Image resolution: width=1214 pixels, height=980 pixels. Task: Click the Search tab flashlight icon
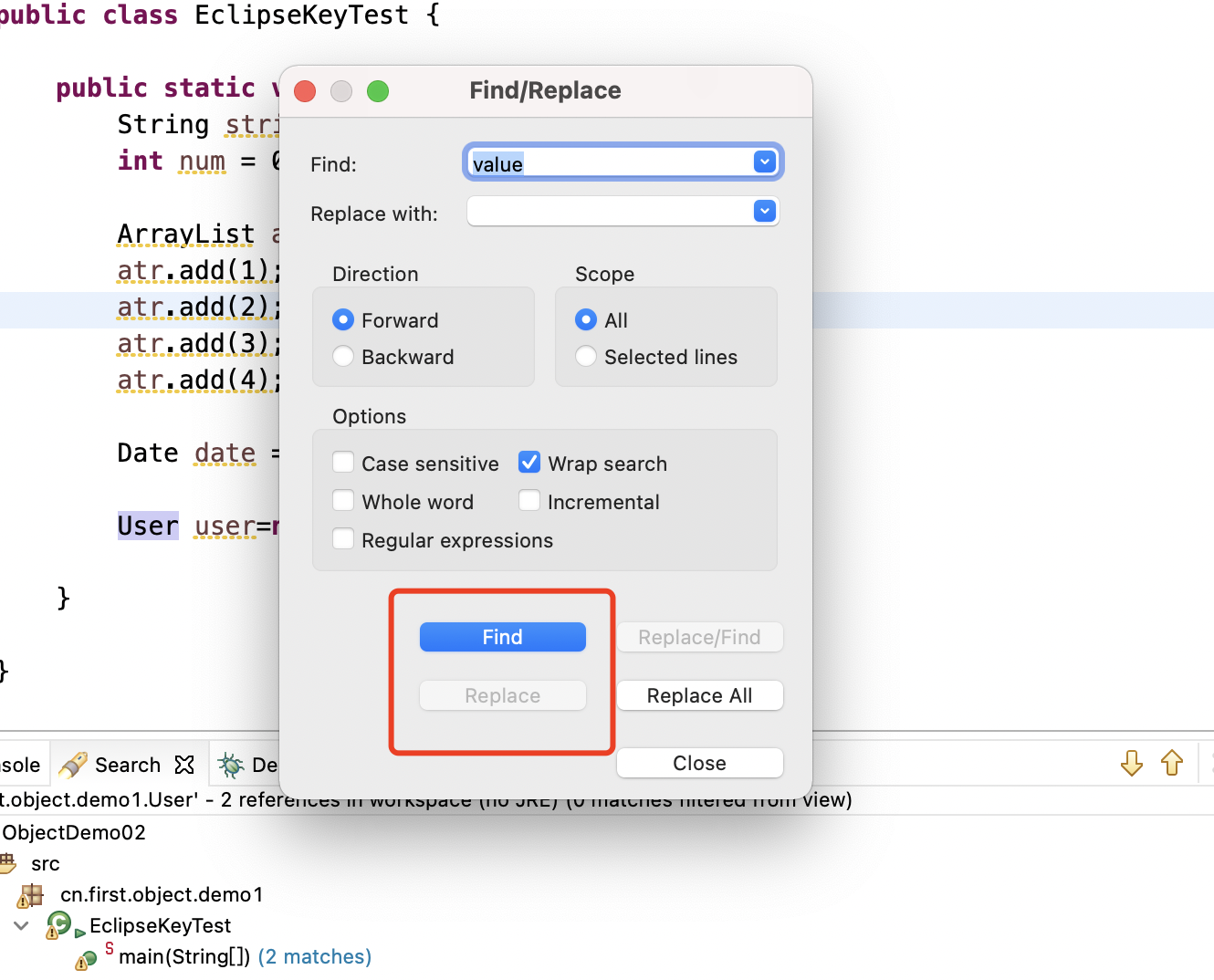73,765
